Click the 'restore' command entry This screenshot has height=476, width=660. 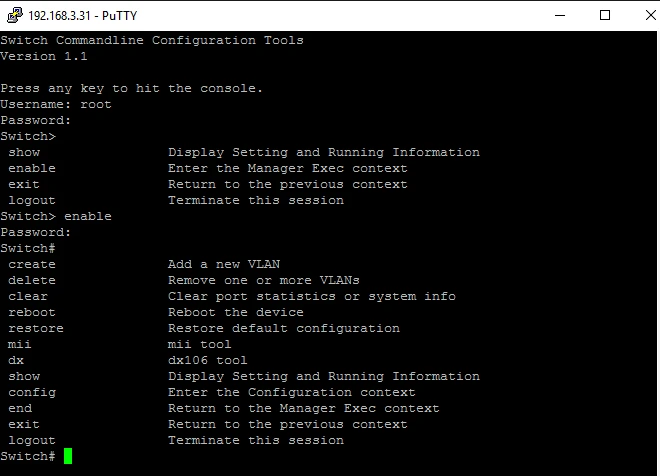click(x=36, y=328)
